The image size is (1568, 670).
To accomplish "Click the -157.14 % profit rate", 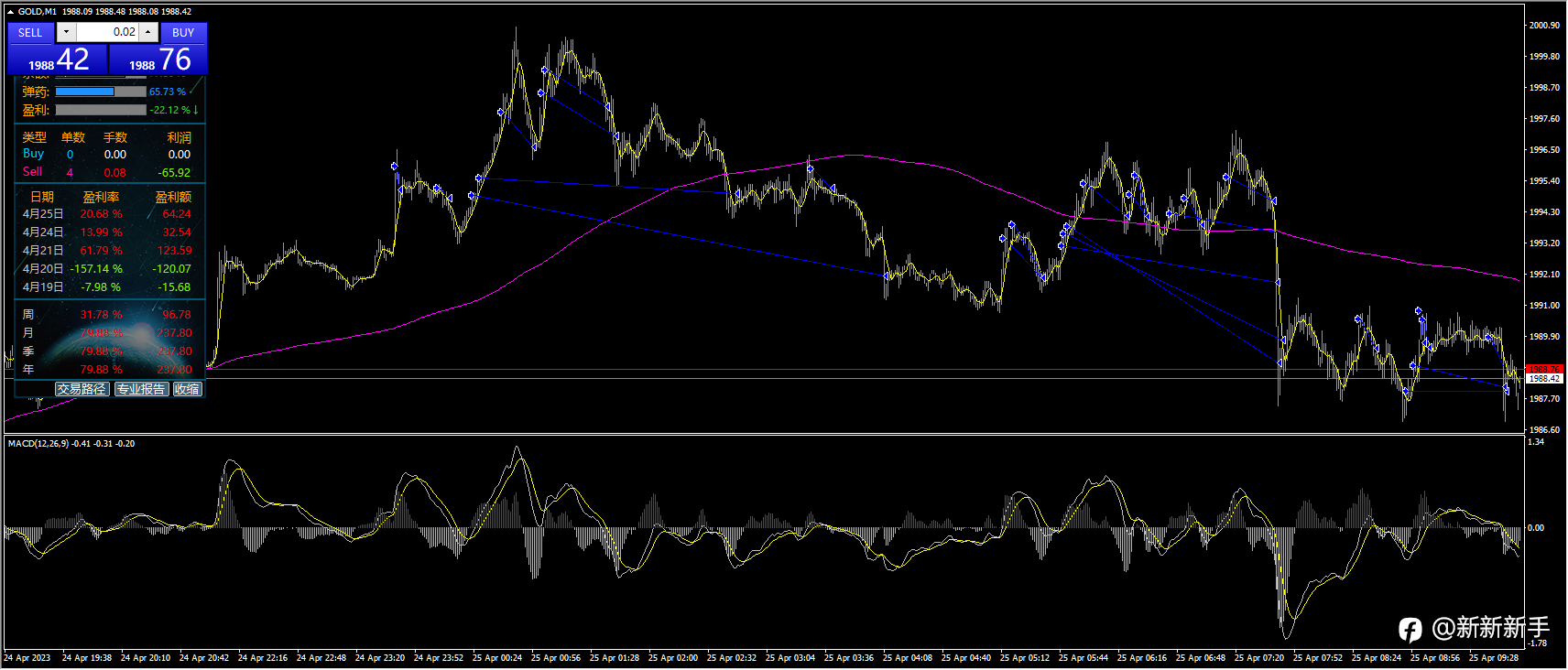I will pyautogui.click(x=96, y=269).
